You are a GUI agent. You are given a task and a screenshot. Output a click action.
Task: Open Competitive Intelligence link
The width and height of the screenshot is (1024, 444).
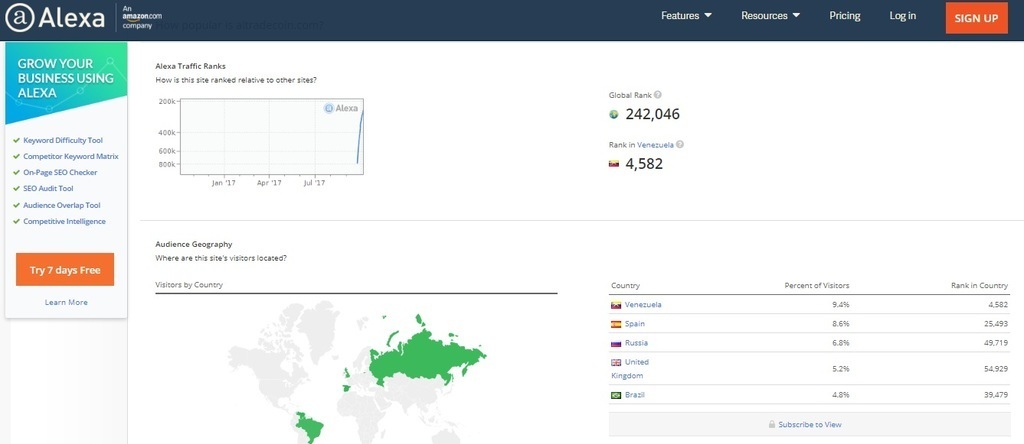coord(65,221)
